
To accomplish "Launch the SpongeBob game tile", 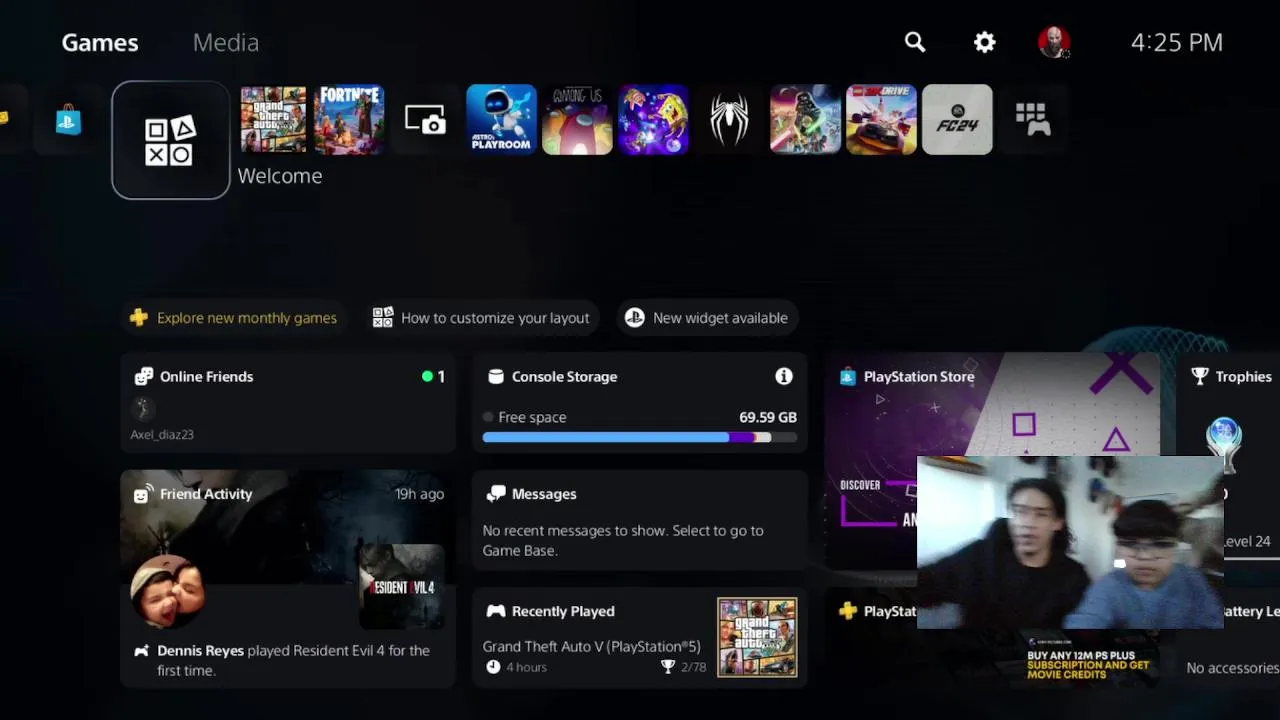I will pos(653,120).
